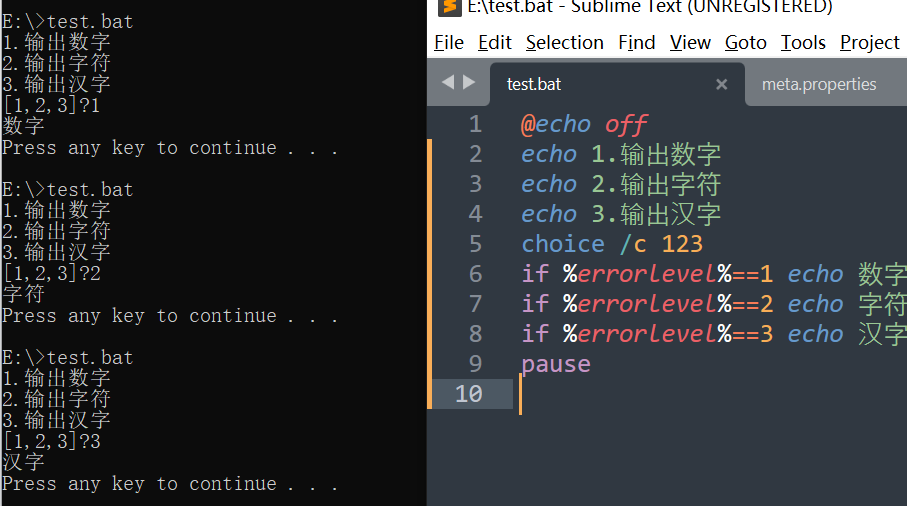Go to previous tab with left arrow
The width and height of the screenshot is (907, 506).
pyautogui.click(x=448, y=82)
